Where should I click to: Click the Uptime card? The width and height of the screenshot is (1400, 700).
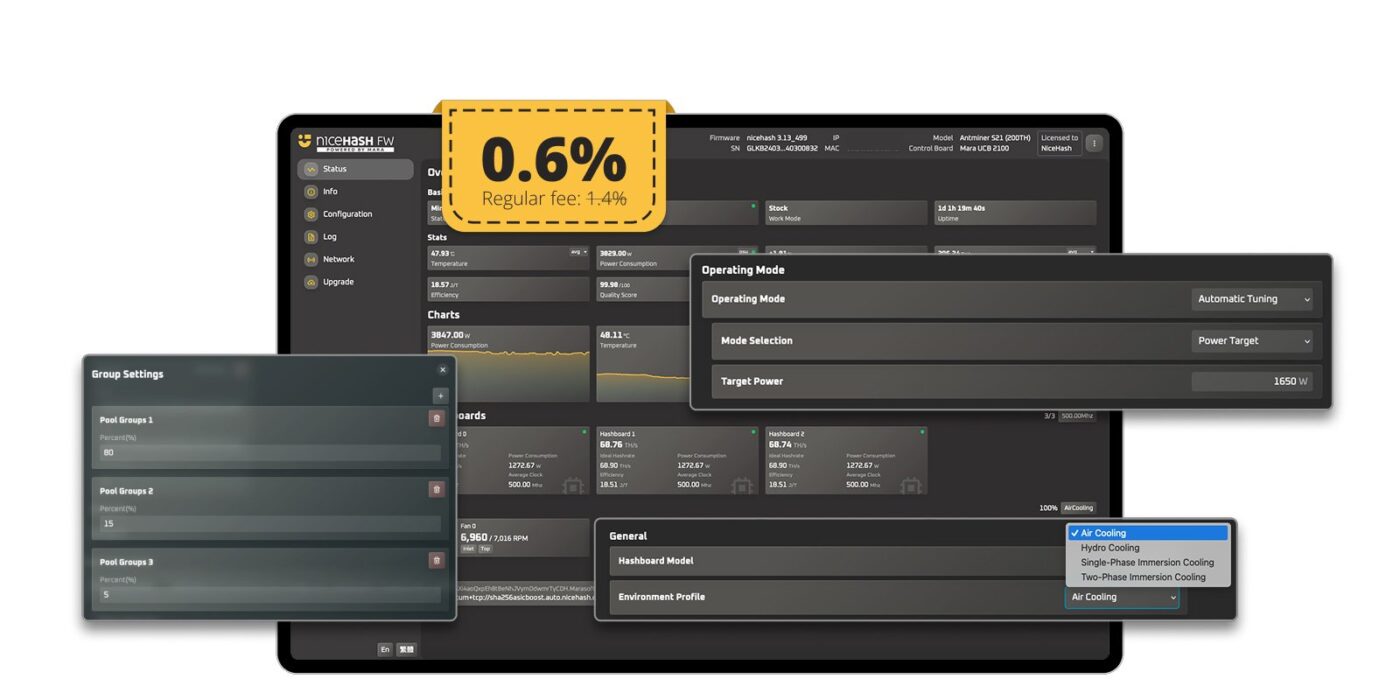tap(1015, 213)
